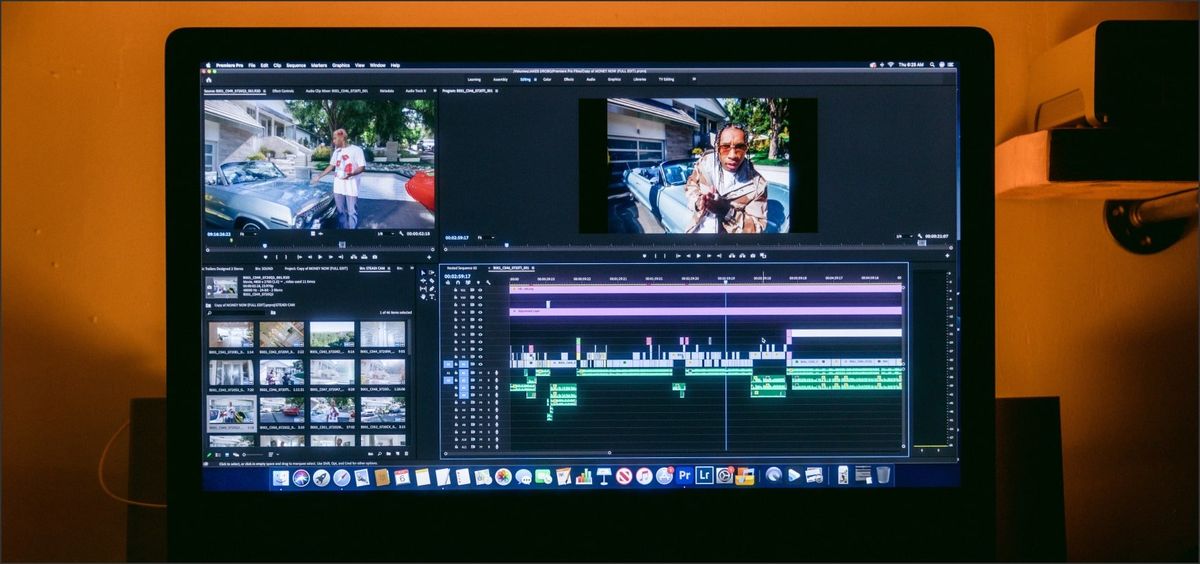Open Premiere Pro from the Dock
This screenshot has width=1200, height=564.
click(684, 476)
